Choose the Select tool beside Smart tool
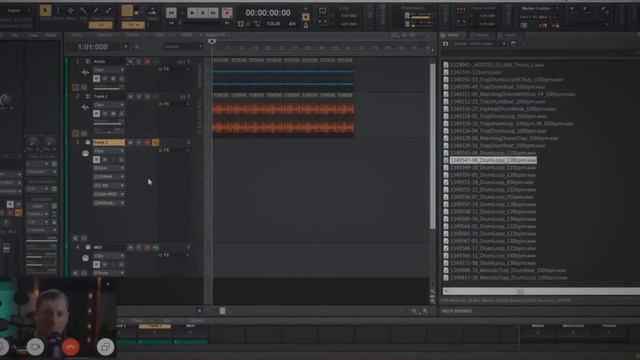Screen dimensions: 640x360 tap(58, 11)
